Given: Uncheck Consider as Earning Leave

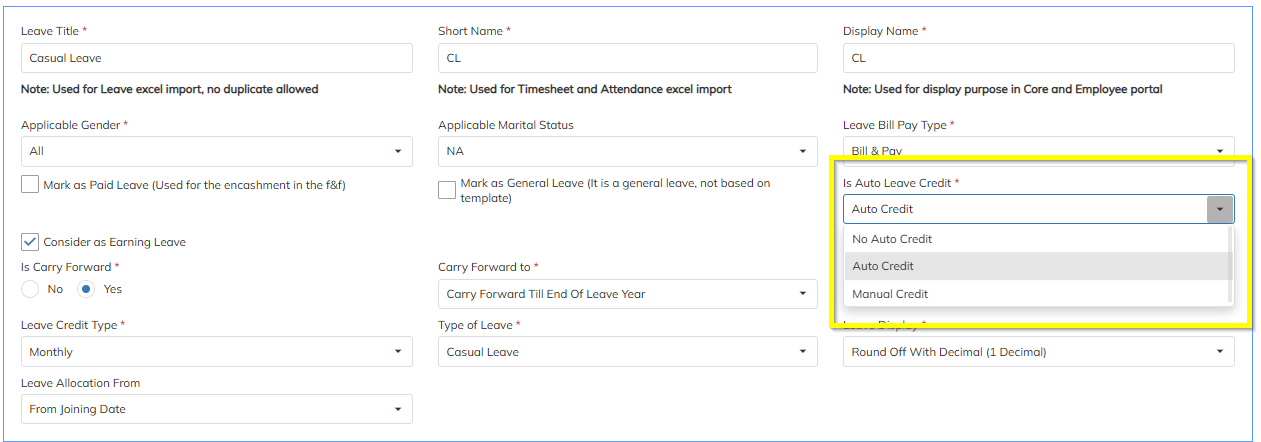Looking at the screenshot, I should [x=30, y=242].
